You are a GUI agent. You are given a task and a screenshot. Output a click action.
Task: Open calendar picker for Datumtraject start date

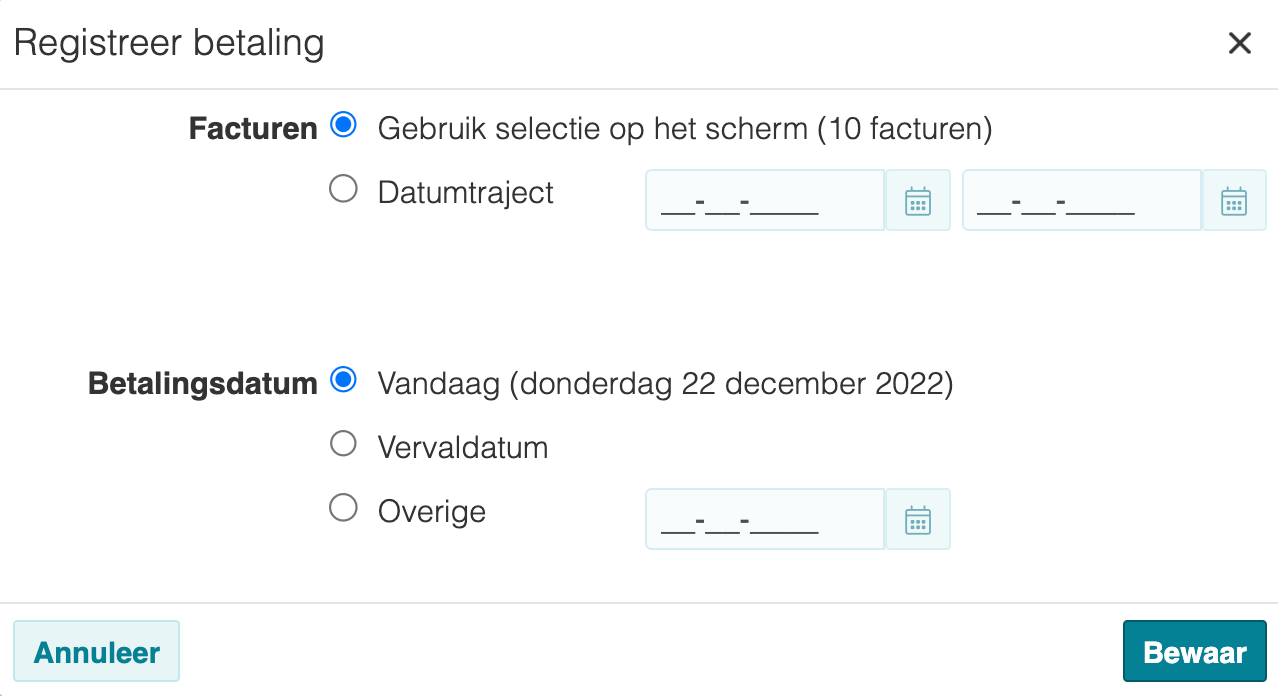918,201
